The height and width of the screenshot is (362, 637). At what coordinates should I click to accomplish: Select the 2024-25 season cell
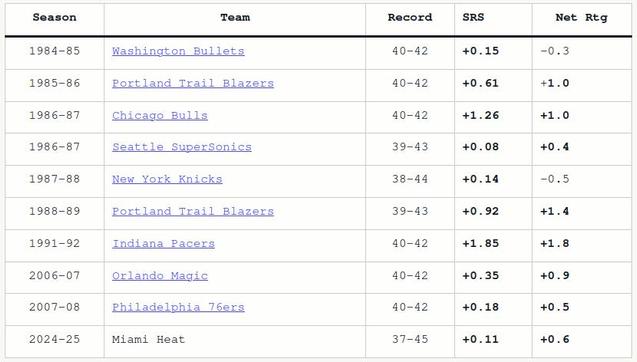54,339
